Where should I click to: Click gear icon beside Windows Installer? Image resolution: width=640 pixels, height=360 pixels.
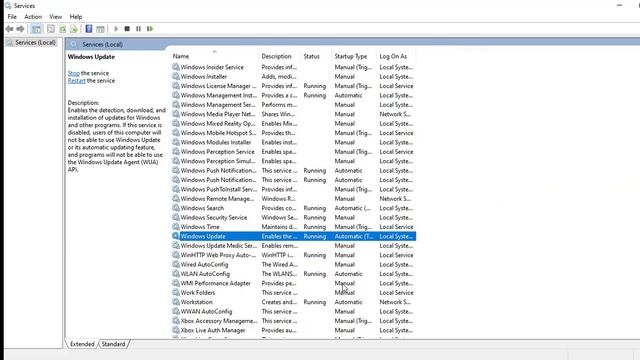pos(176,76)
